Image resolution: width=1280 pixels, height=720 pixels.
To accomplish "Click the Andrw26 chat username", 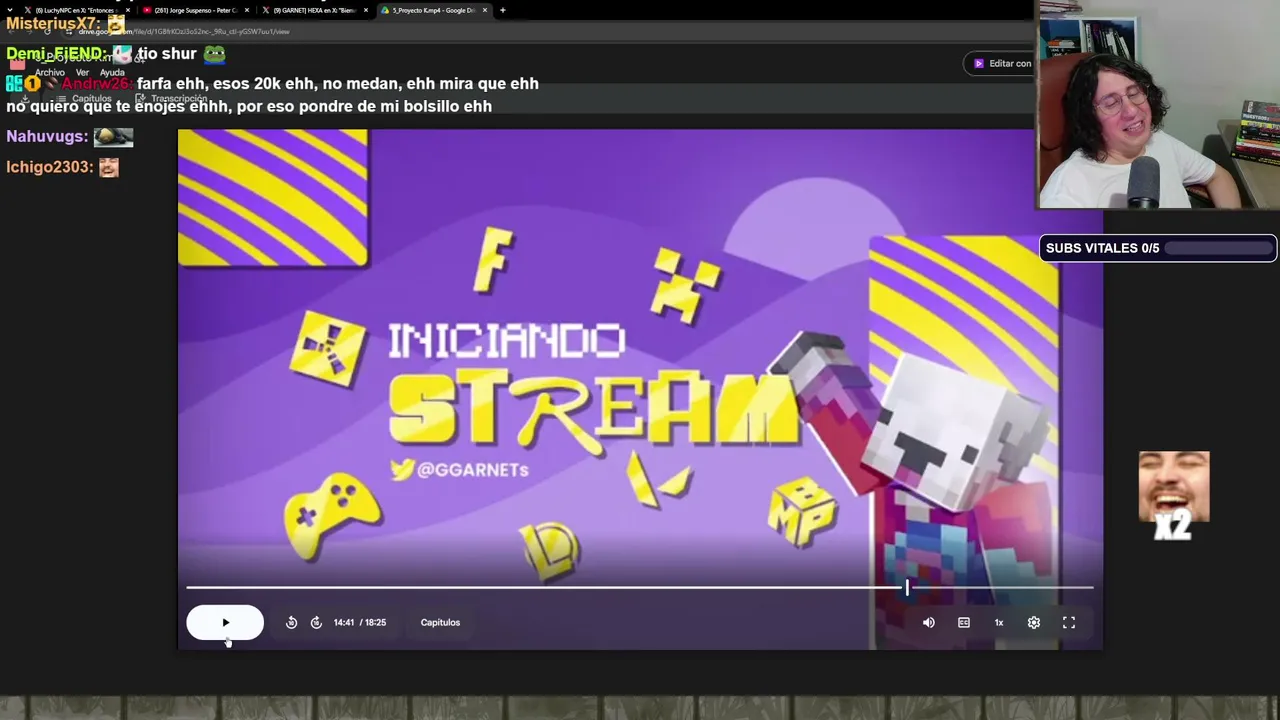I will pos(96,84).
